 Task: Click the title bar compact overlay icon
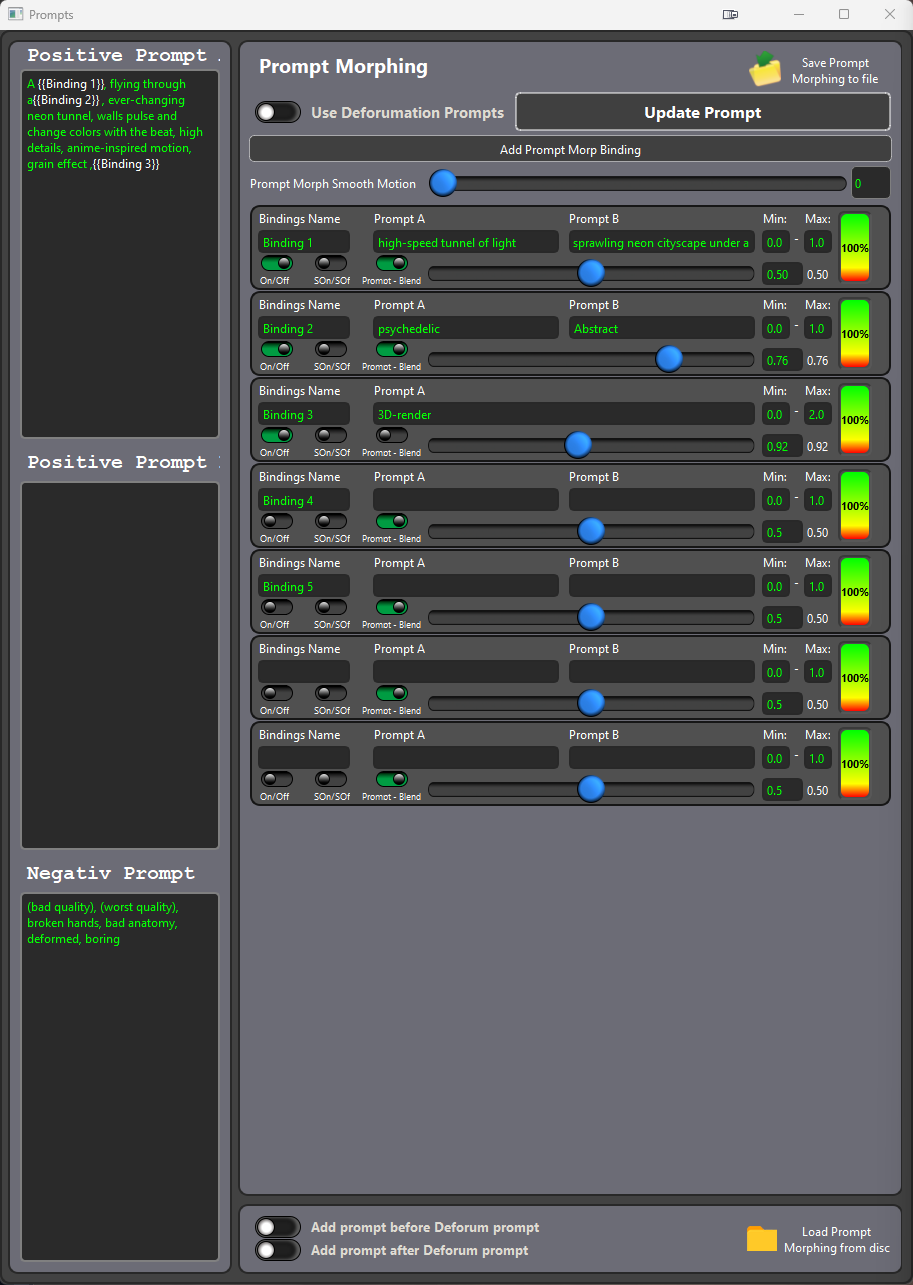pos(731,15)
